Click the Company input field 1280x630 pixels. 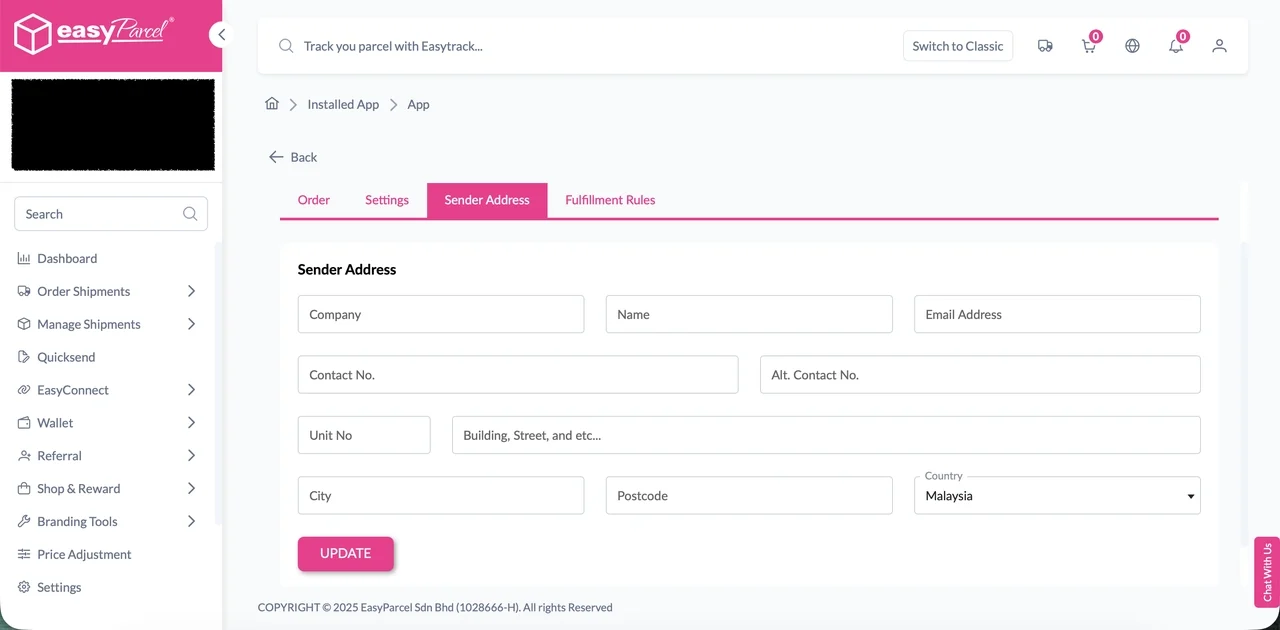pyautogui.click(x=440, y=314)
